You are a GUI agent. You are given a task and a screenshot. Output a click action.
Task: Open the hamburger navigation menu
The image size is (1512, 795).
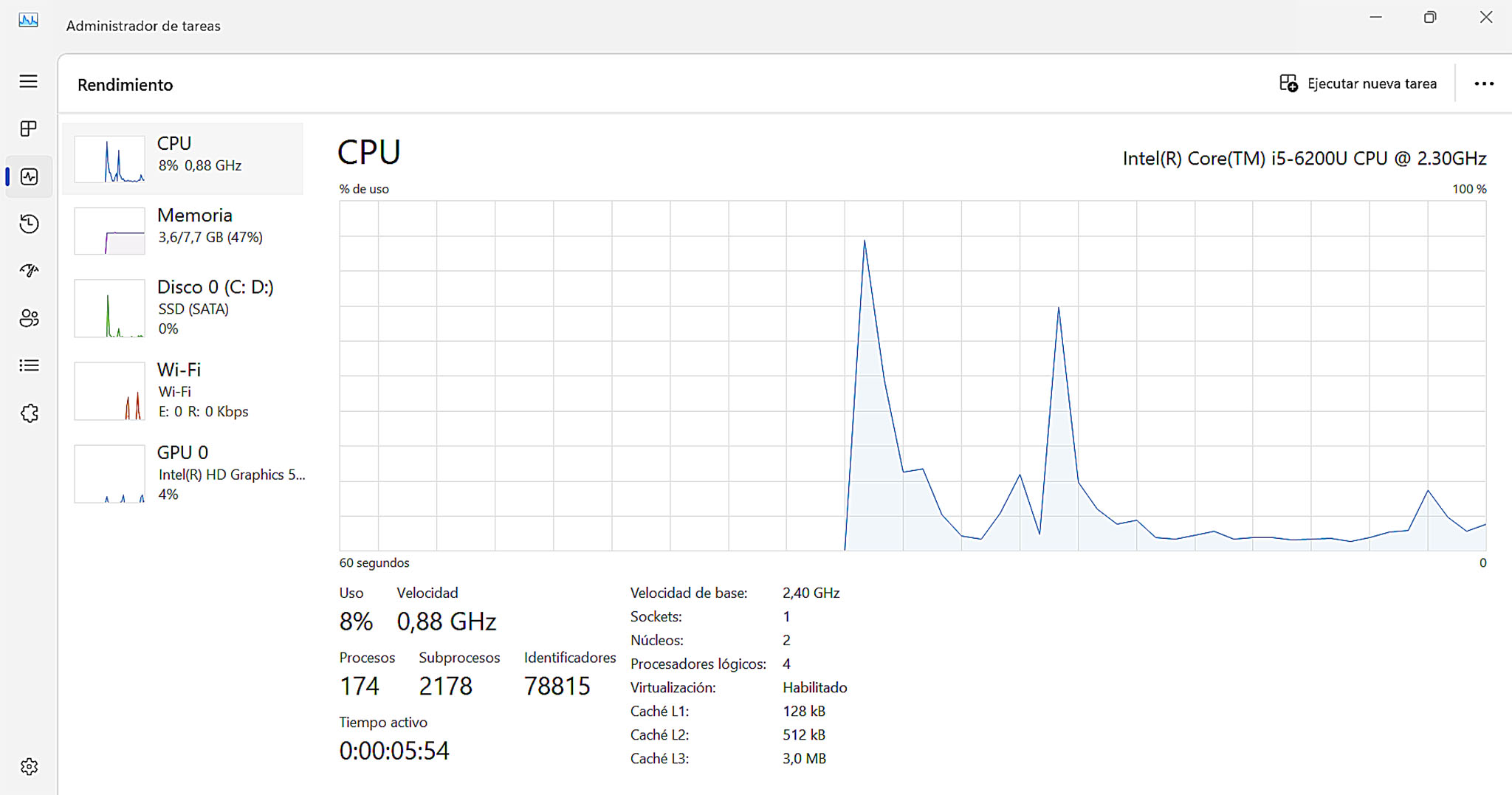click(x=28, y=81)
